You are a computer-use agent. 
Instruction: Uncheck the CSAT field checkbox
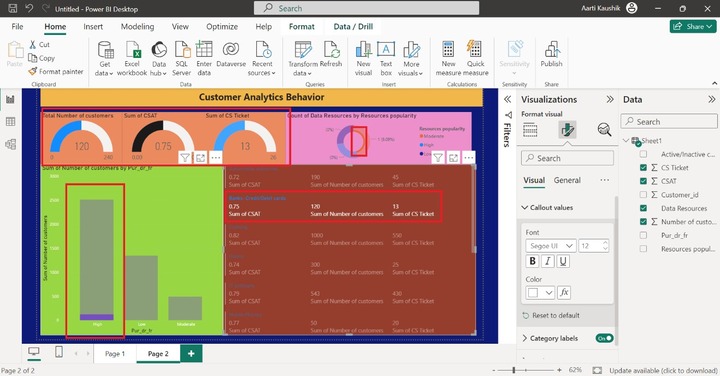point(643,181)
